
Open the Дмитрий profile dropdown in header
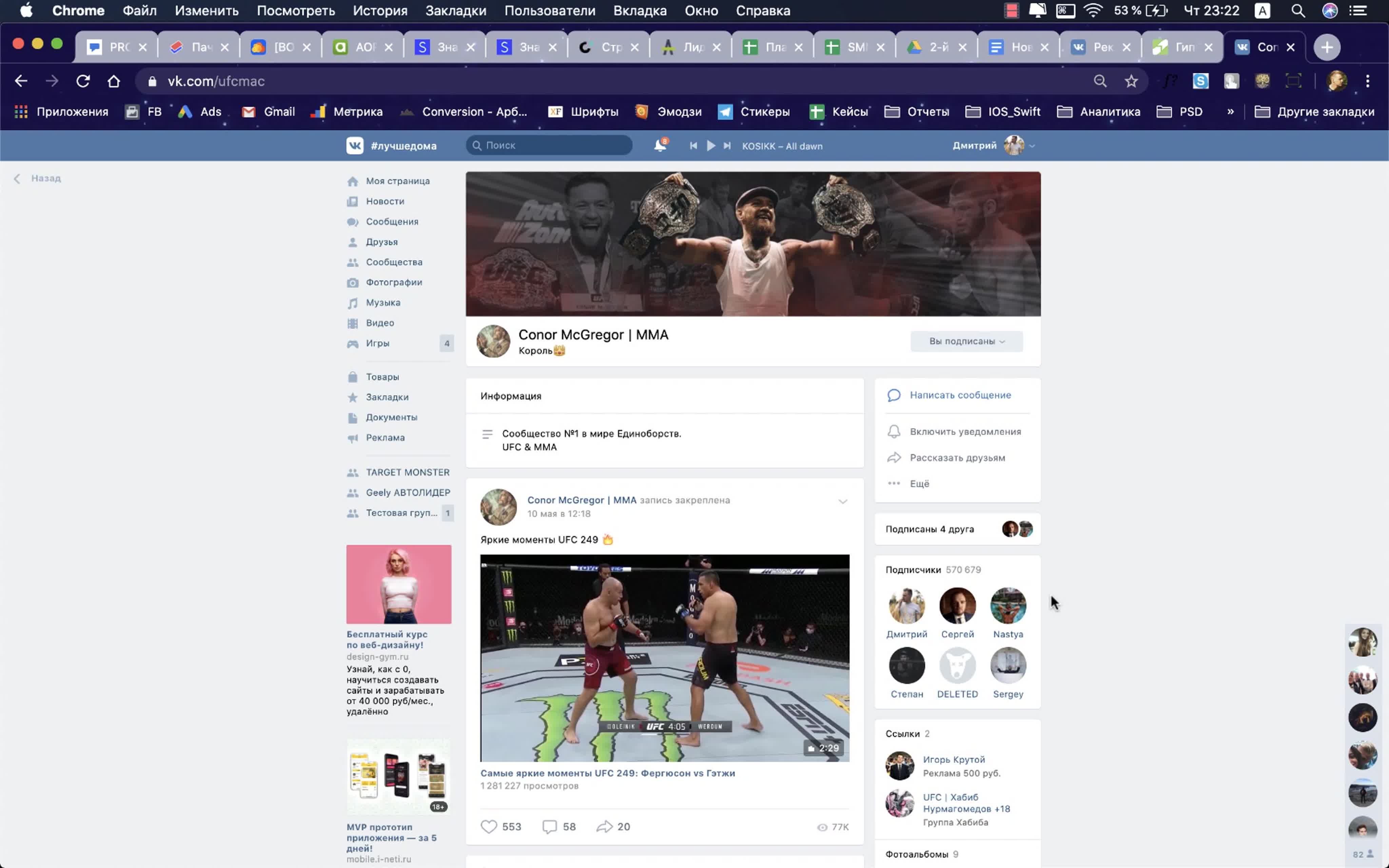994,146
